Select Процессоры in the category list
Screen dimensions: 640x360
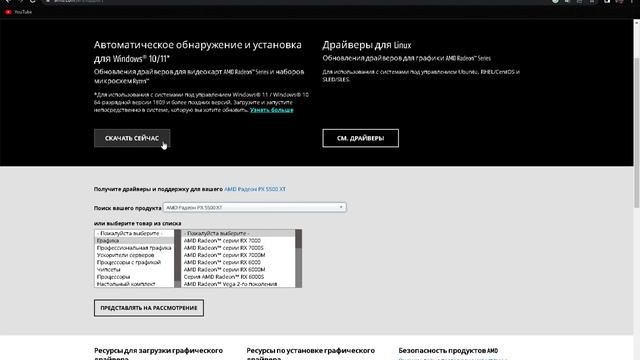click(x=134, y=277)
